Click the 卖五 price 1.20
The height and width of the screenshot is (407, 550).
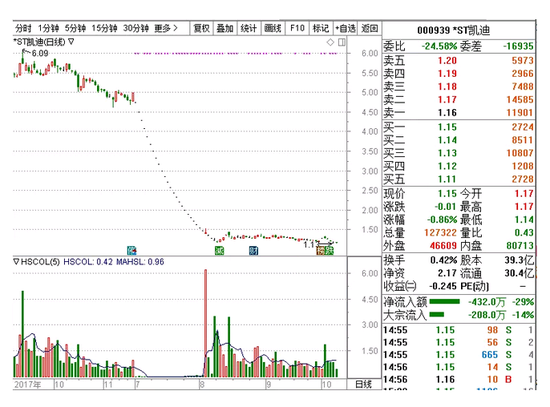(x=447, y=60)
